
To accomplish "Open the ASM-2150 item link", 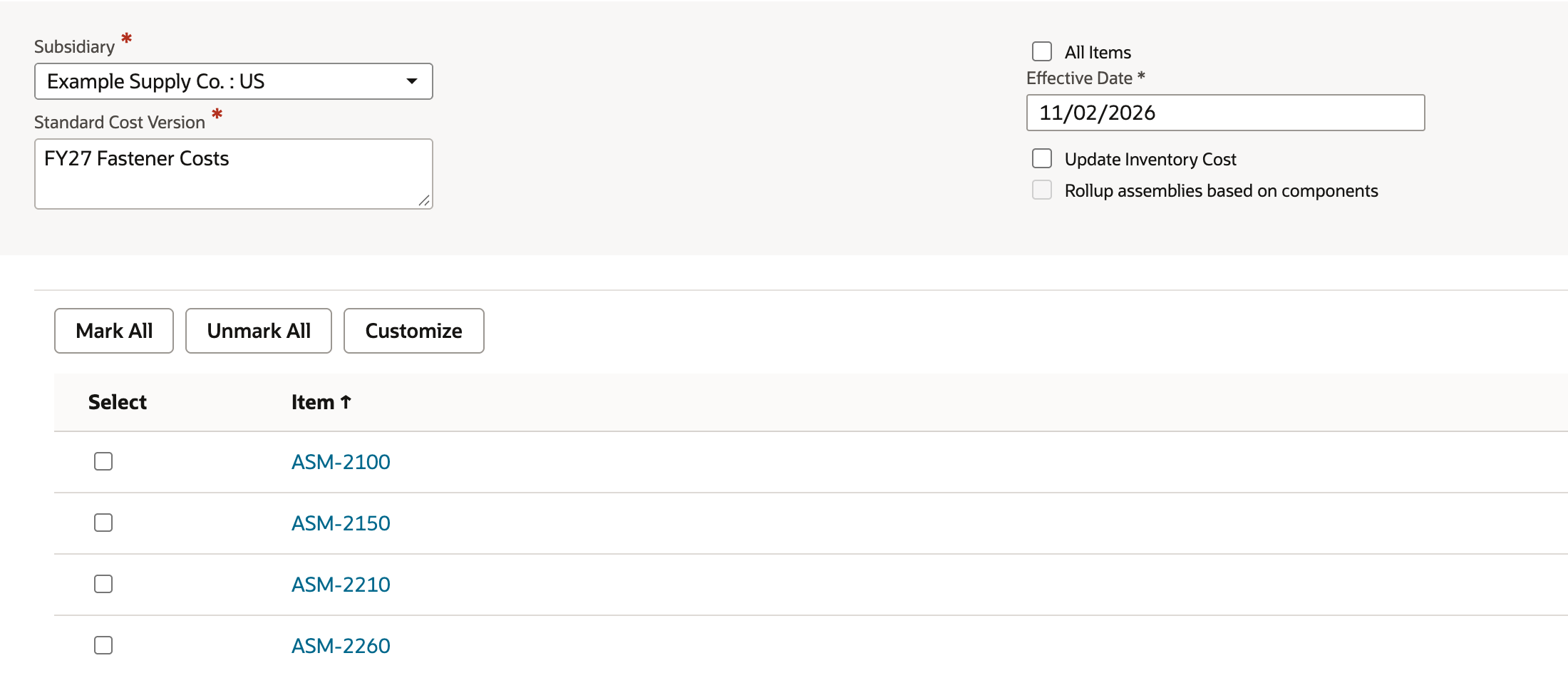I will (x=341, y=523).
